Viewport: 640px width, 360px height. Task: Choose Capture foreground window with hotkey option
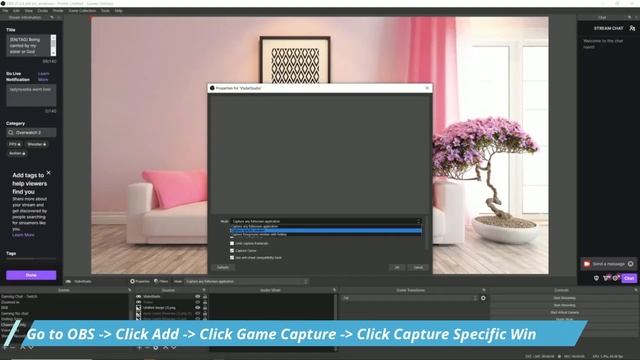click(326, 235)
